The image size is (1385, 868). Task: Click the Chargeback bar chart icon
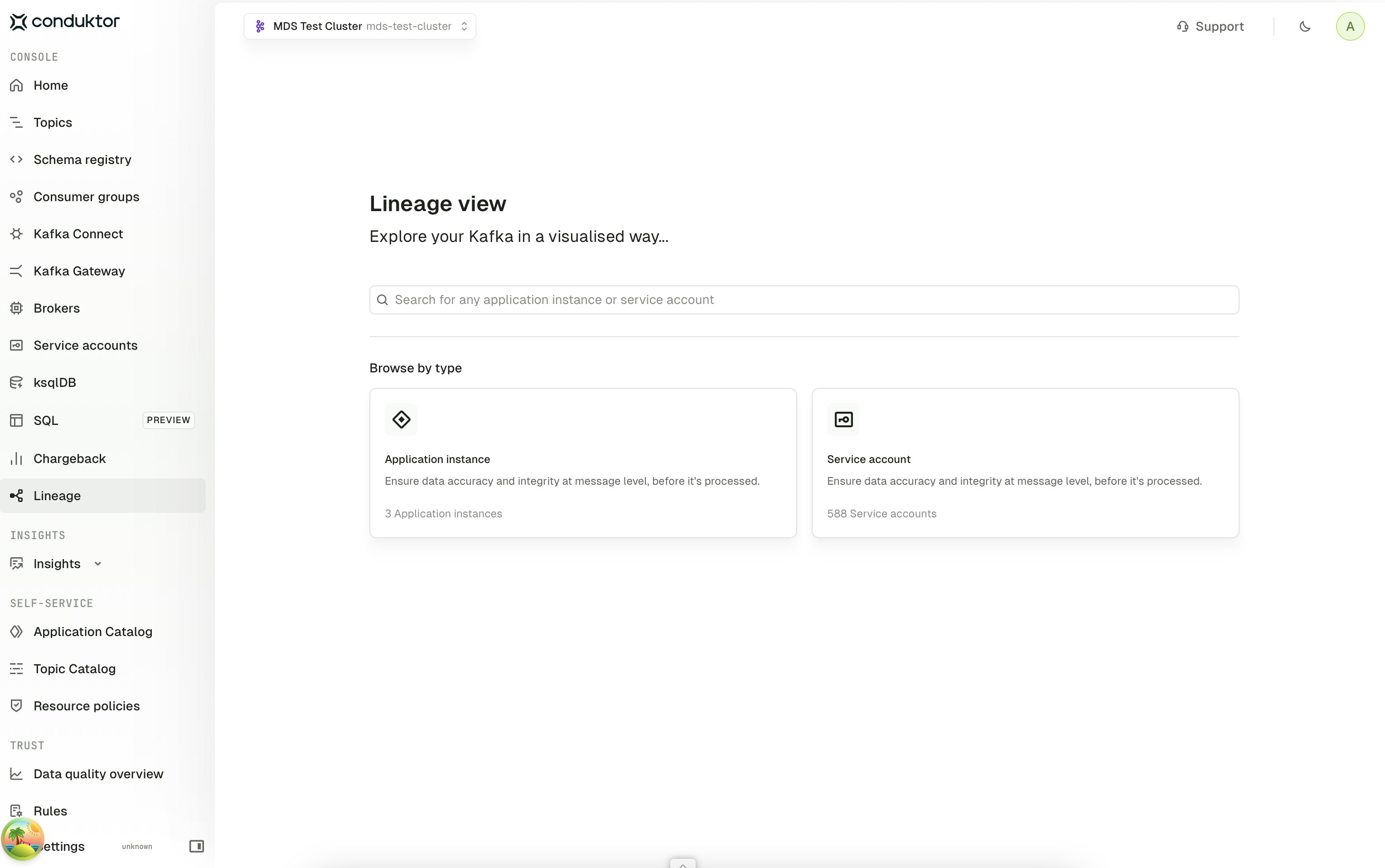(x=17, y=458)
